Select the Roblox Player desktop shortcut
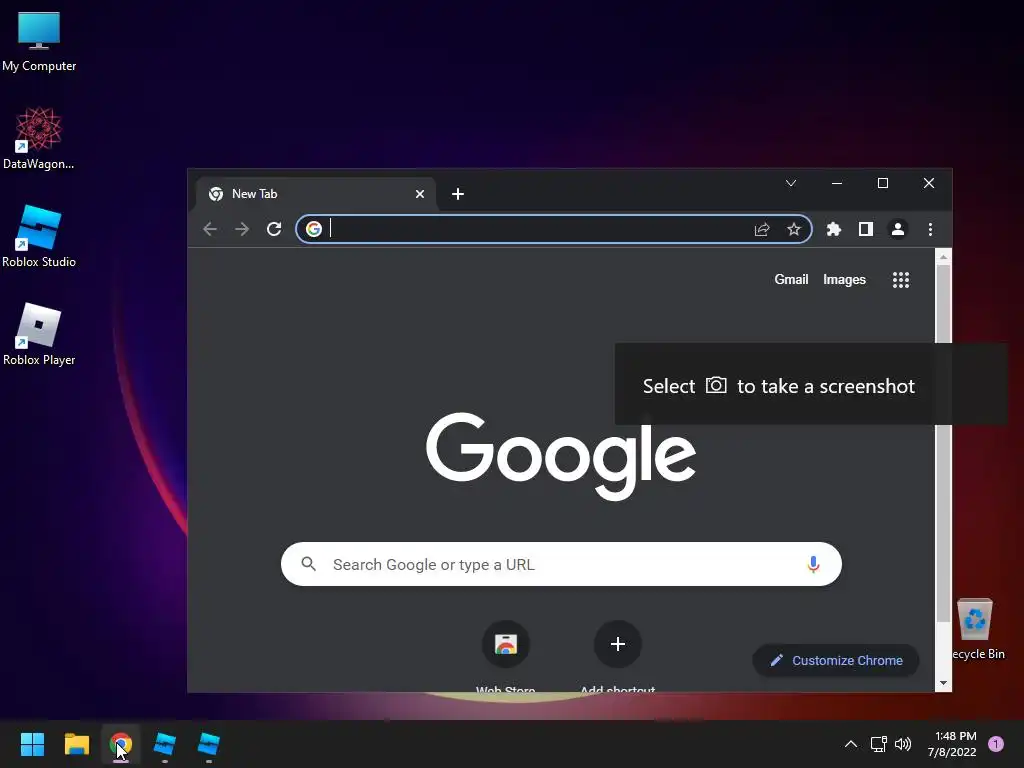Image resolution: width=1024 pixels, height=768 pixels. [39, 334]
